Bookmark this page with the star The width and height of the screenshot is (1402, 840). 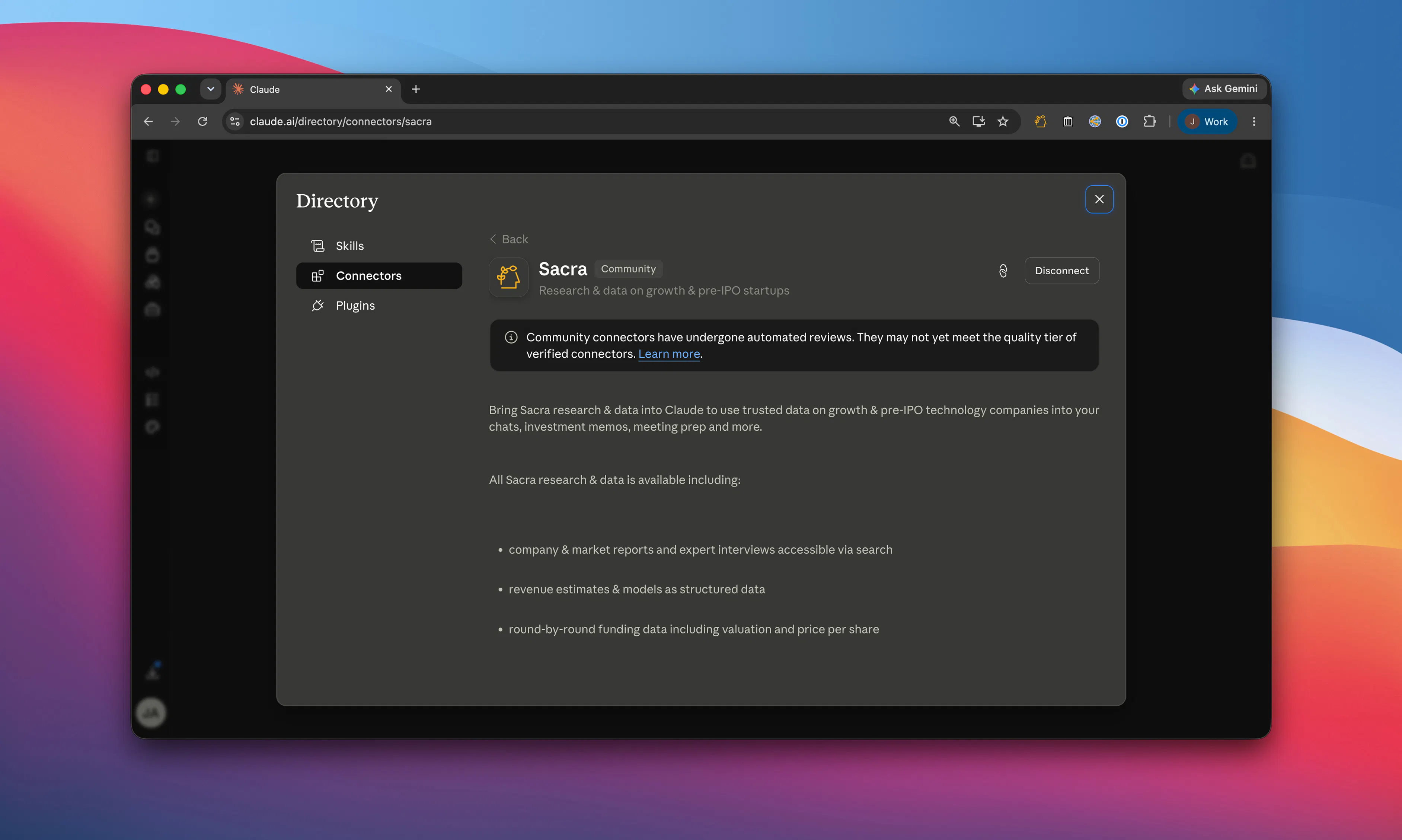pos(1003,121)
